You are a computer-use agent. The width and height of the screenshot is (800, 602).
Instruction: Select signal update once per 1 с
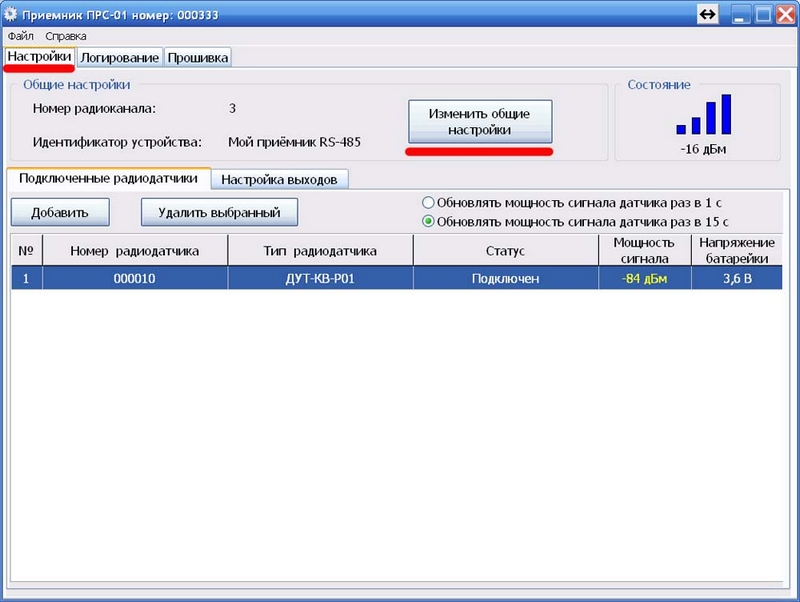(428, 203)
